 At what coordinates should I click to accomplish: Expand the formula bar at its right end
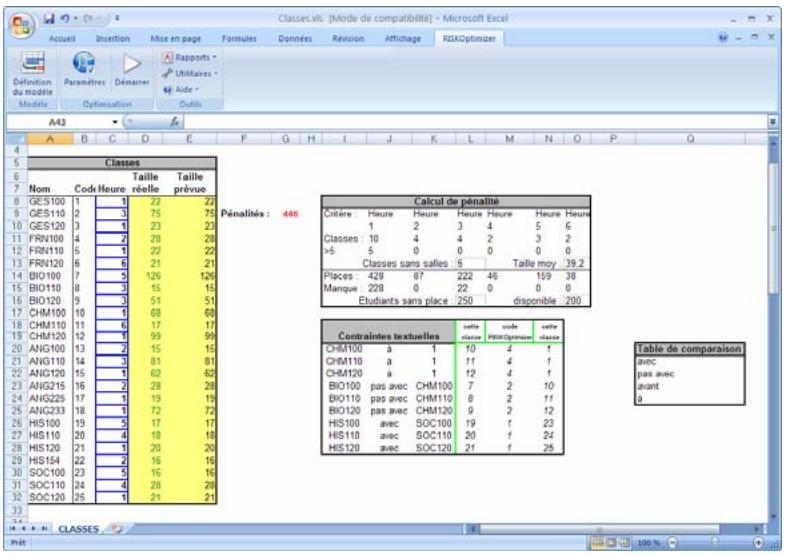point(772,122)
